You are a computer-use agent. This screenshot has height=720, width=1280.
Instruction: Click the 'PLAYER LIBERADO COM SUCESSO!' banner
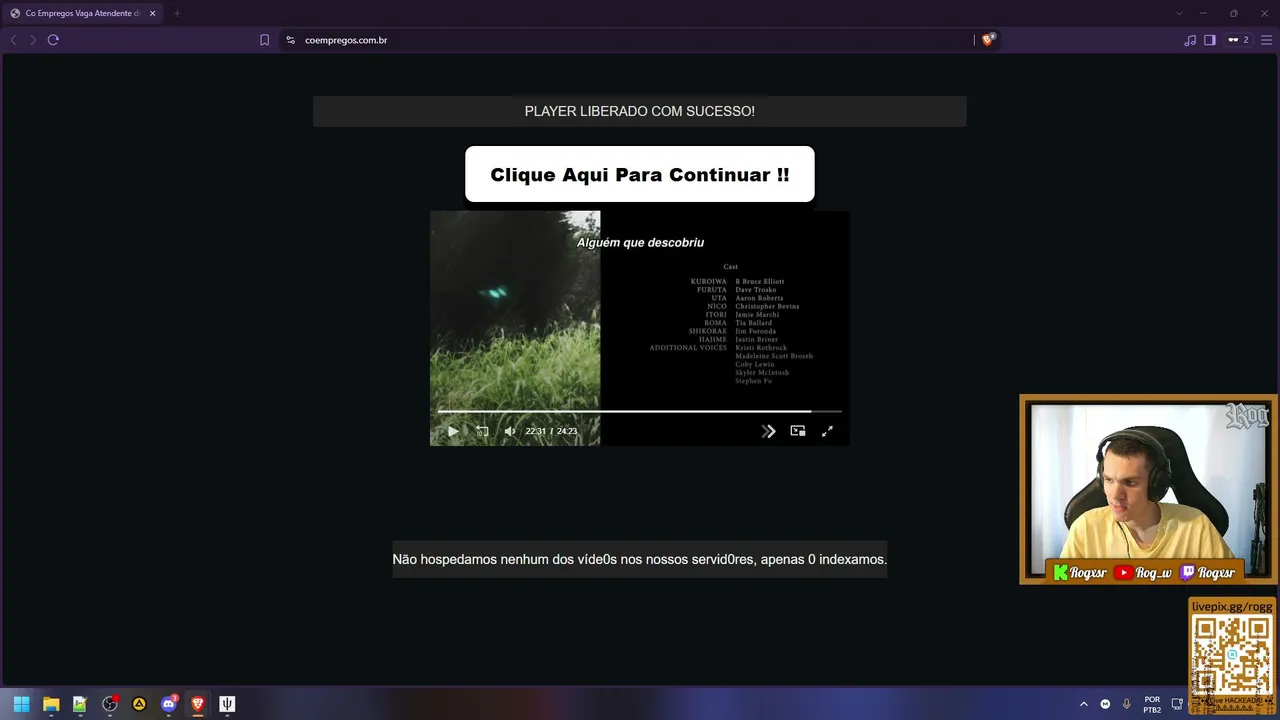tap(640, 111)
